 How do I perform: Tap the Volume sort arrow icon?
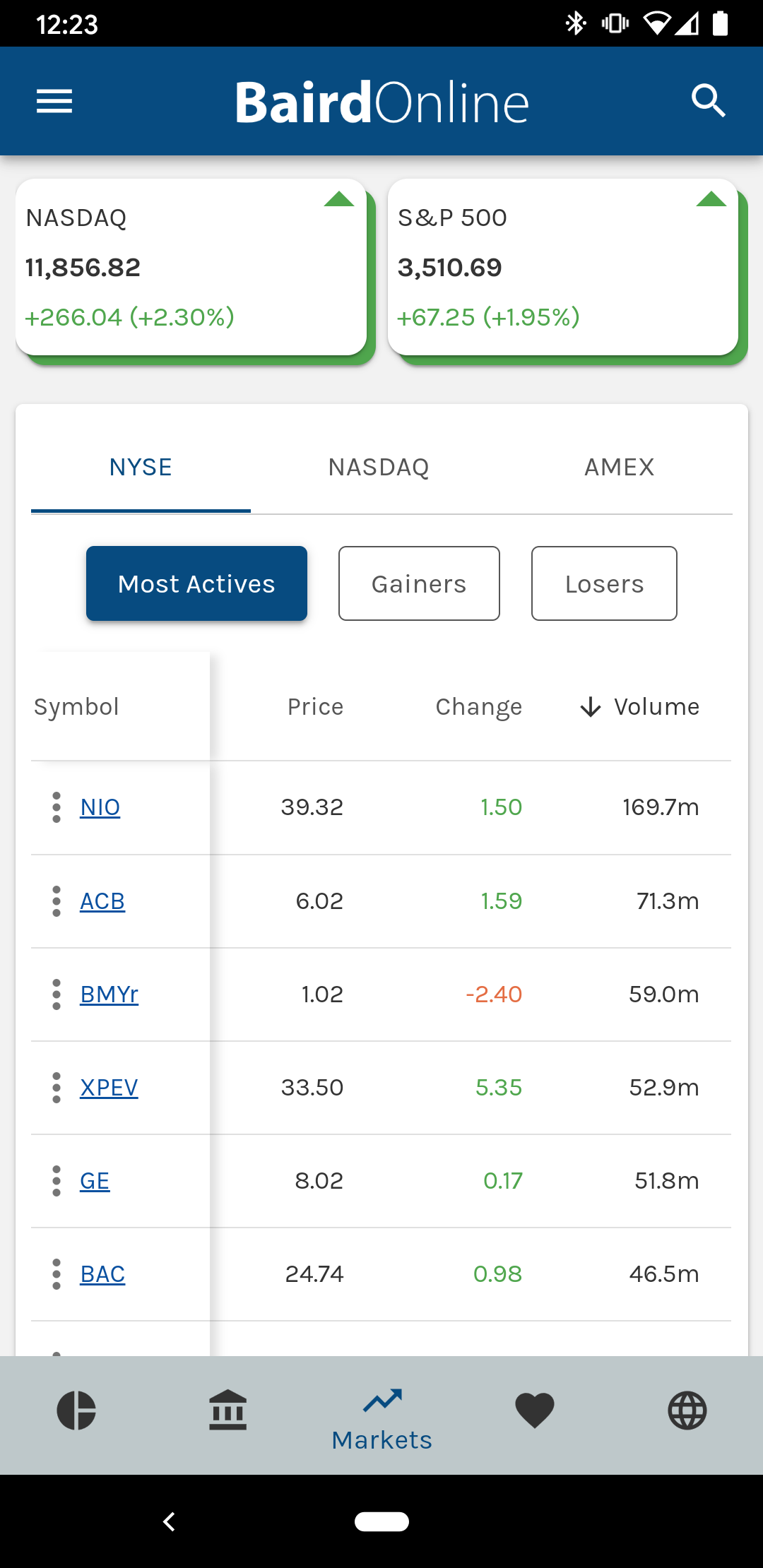591,707
